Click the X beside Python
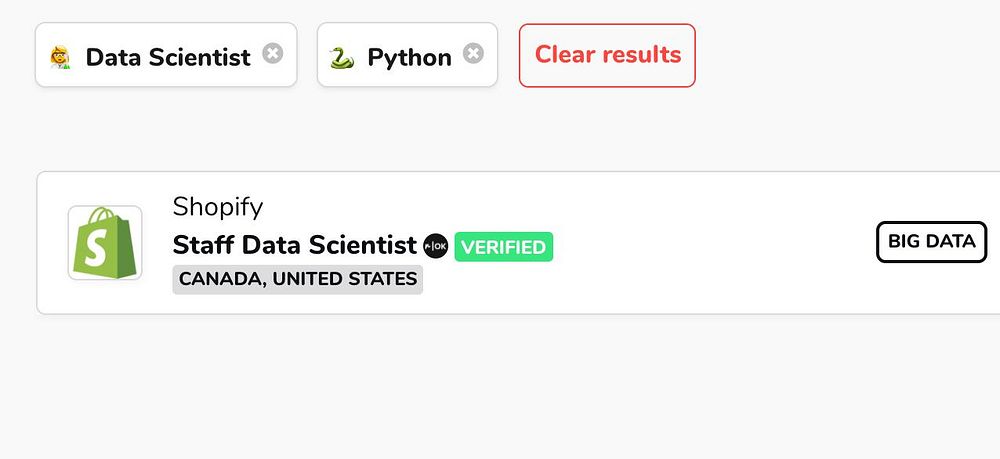 [x=473, y=54]
